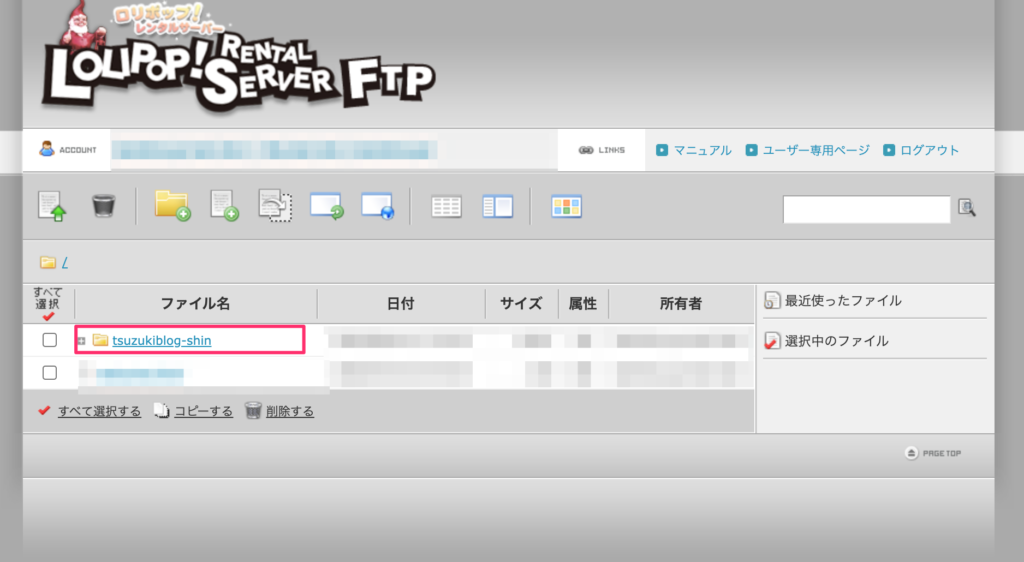
Task: Open 最近使ったファイル panel
Action: point(842,301)
